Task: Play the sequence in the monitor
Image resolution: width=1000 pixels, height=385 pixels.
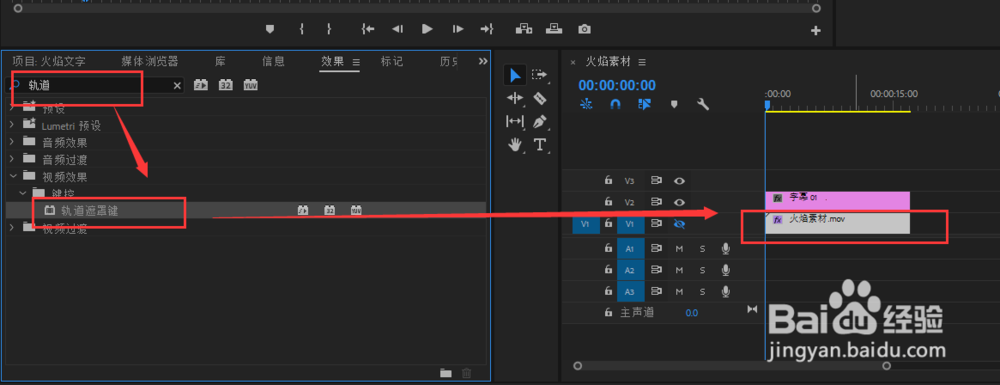Action: [427, 29]
